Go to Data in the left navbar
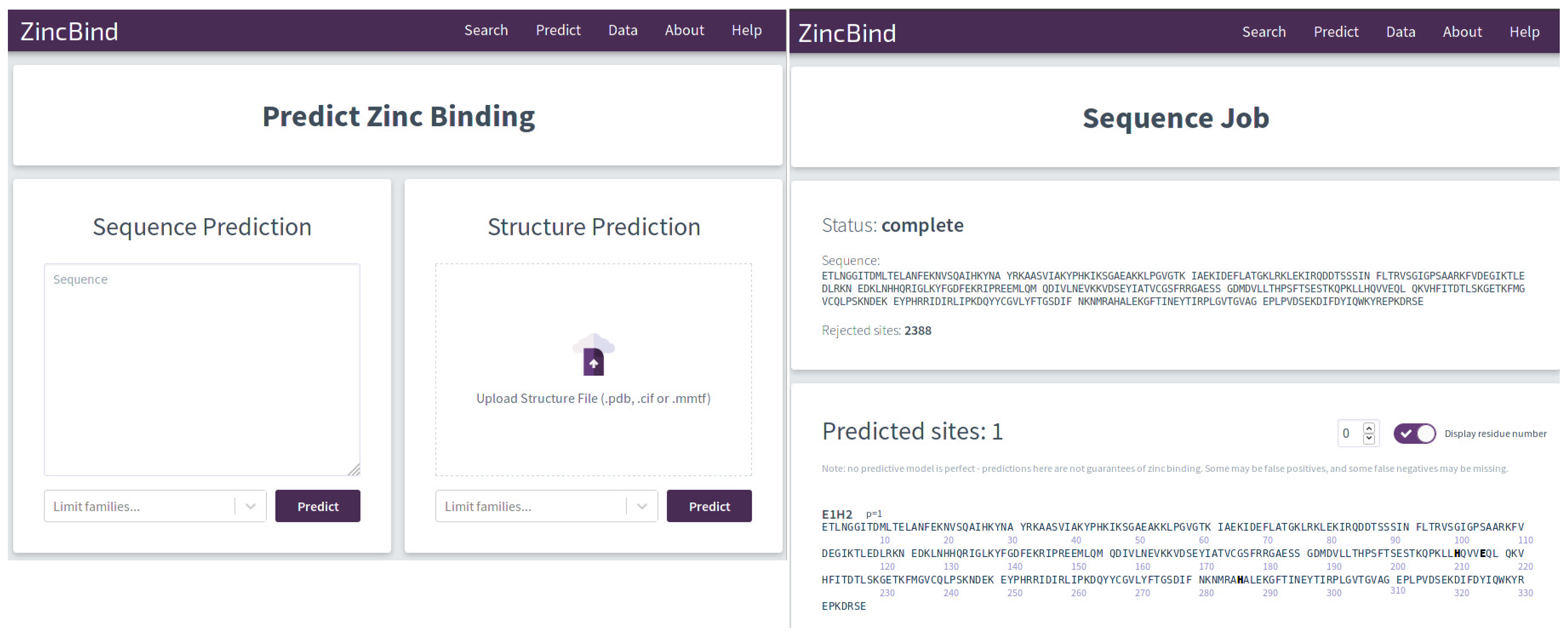The width and height of the screenshot is (1568, 641). (x=623, y=30)
